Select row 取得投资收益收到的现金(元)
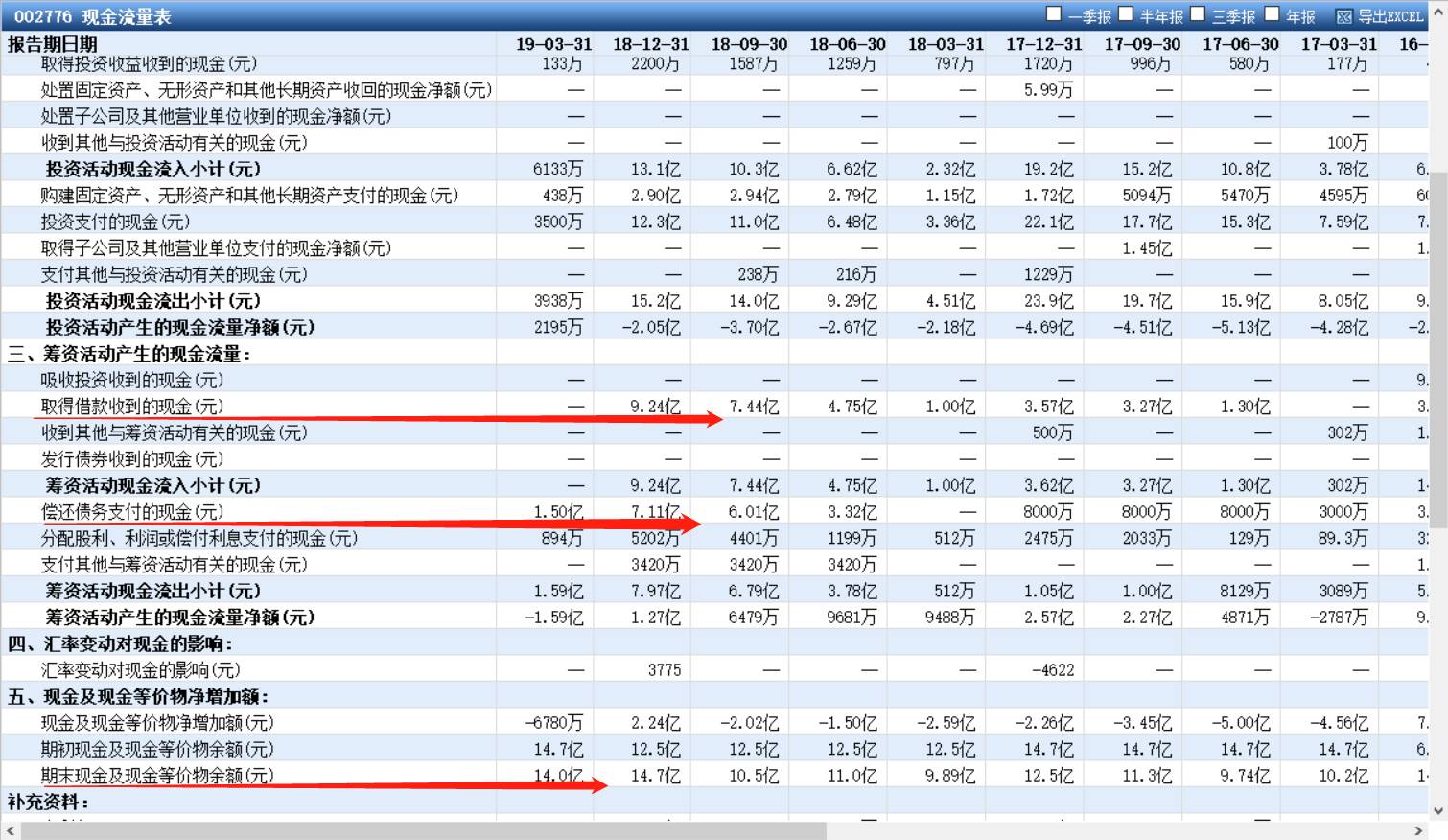Screen dimensions: 1448x840 tap(714, 64)
